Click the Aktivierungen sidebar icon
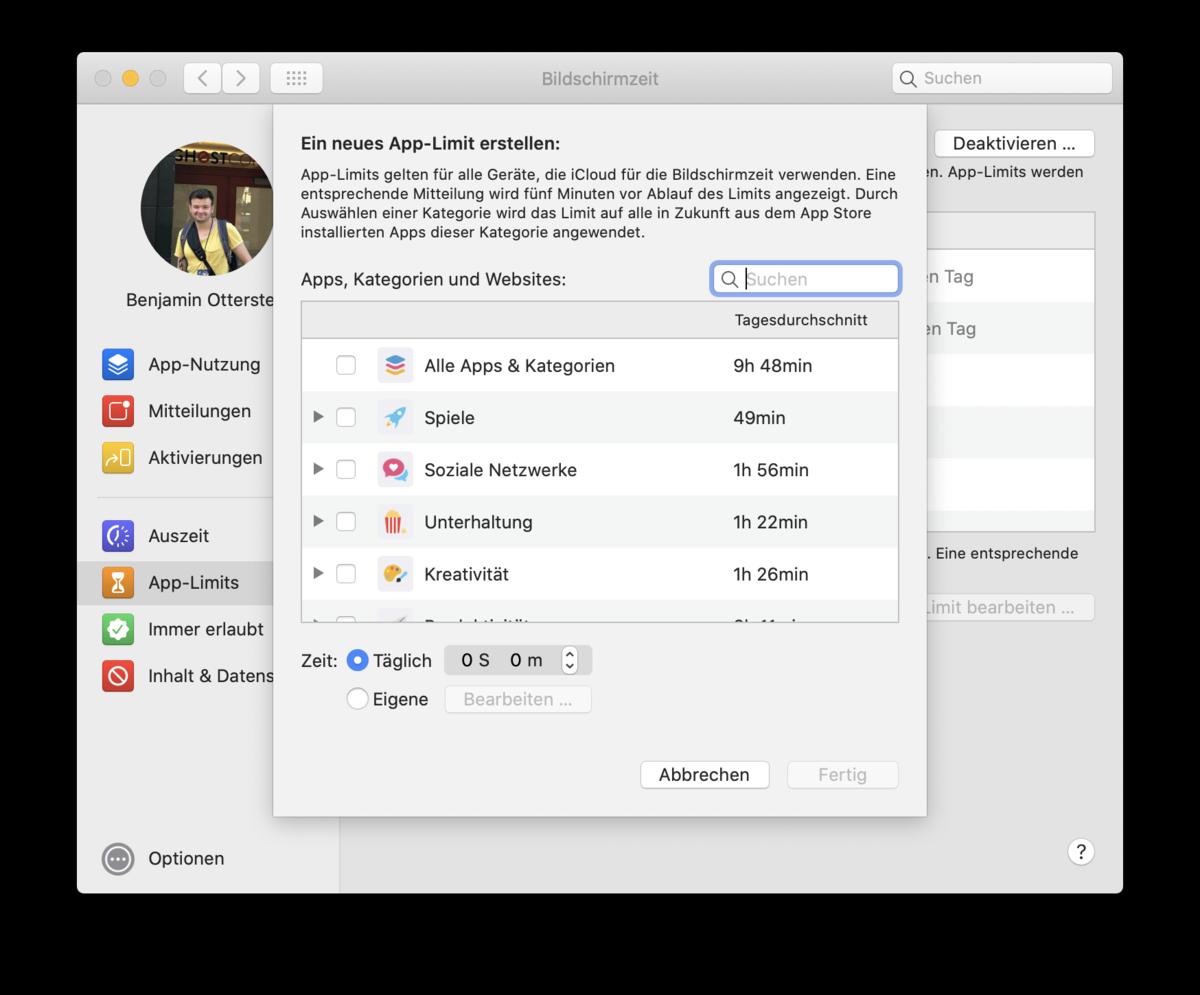 pyautogui.click(x=118, y=457)
